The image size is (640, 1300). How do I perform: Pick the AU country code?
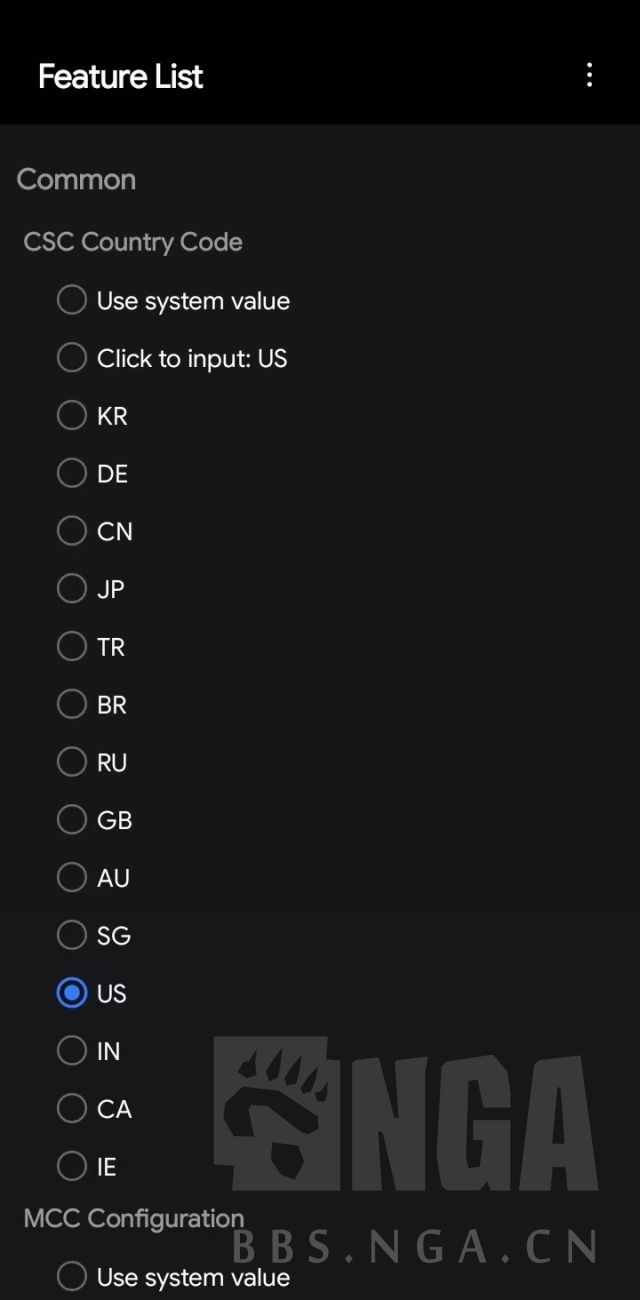[x=72, y=877]
